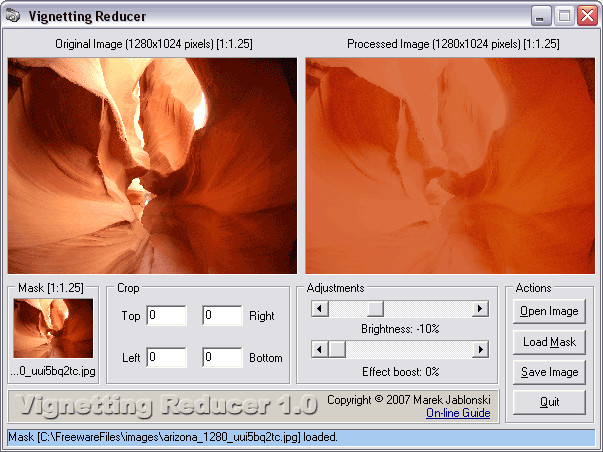This screenshot has width=603, height=452.
Task: Click the Brightness slider left arrow
Action: 320,309
